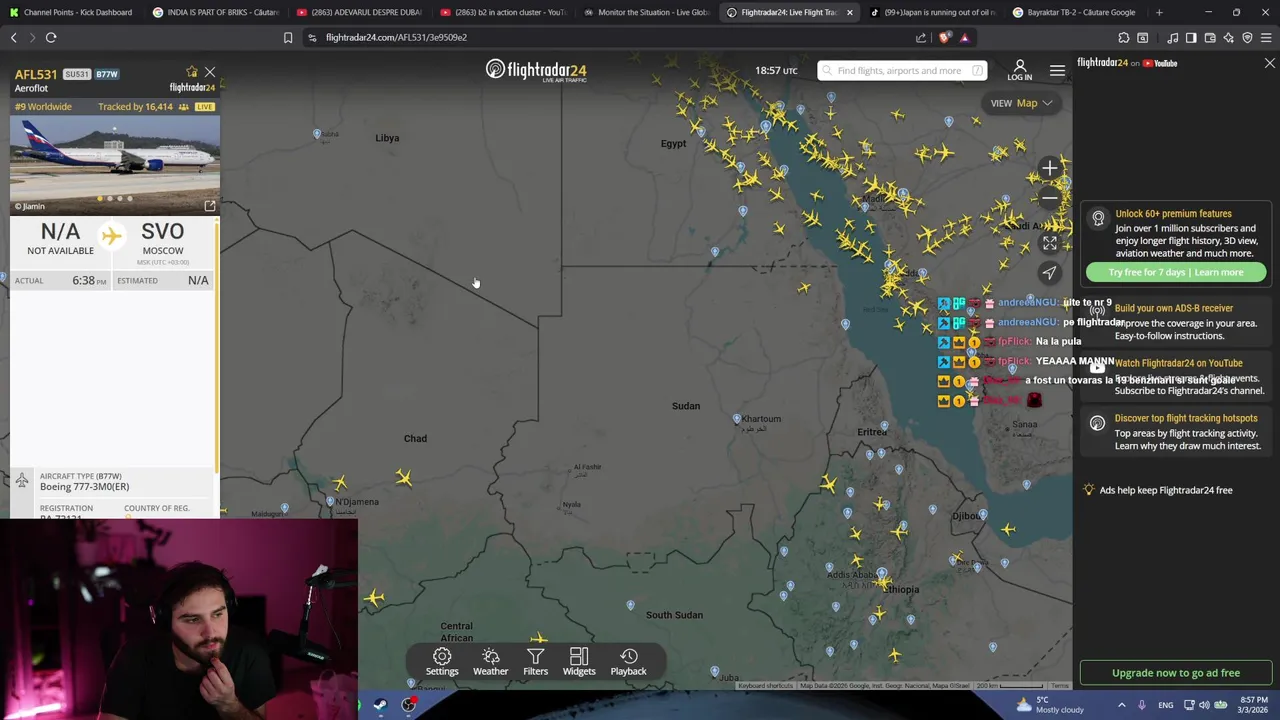Screen dimensions: 1280x720
Task: Open the Filters funnel tool
Action: (535, 661)
